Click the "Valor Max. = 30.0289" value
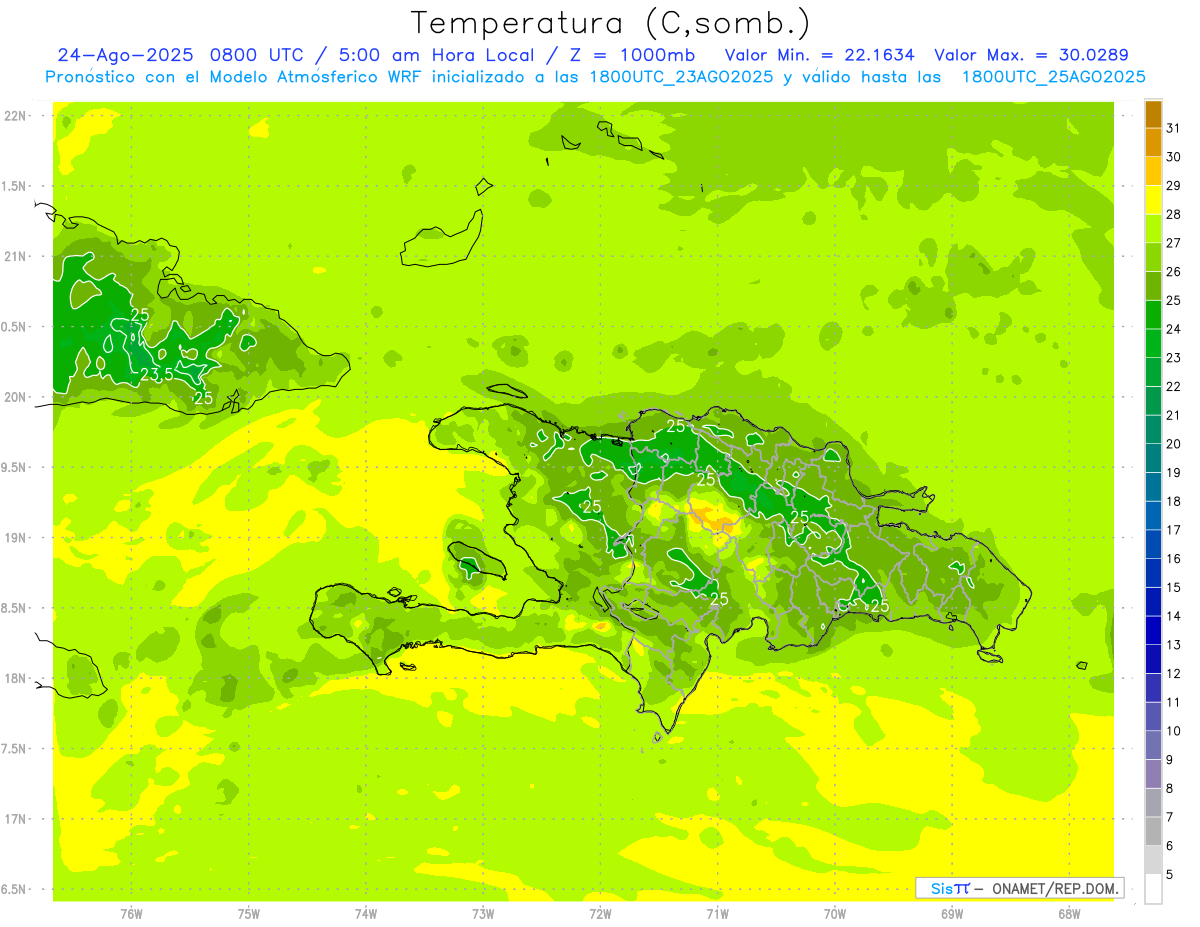Image resolution: width=1200 pixels, height=927 pixels. (x=1031, y=55)
